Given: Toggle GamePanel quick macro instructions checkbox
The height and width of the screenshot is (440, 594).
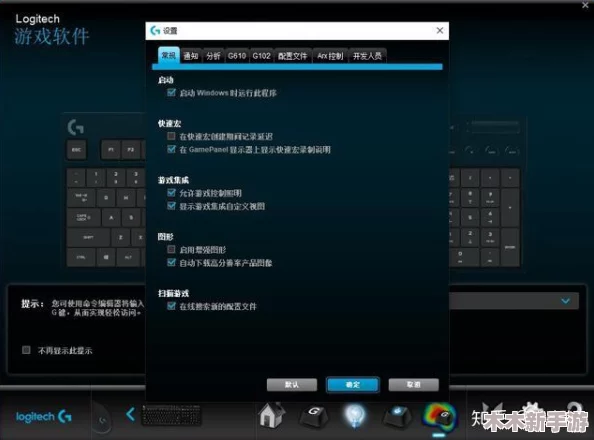Looking at the screenshot, I should coord(171,149).
